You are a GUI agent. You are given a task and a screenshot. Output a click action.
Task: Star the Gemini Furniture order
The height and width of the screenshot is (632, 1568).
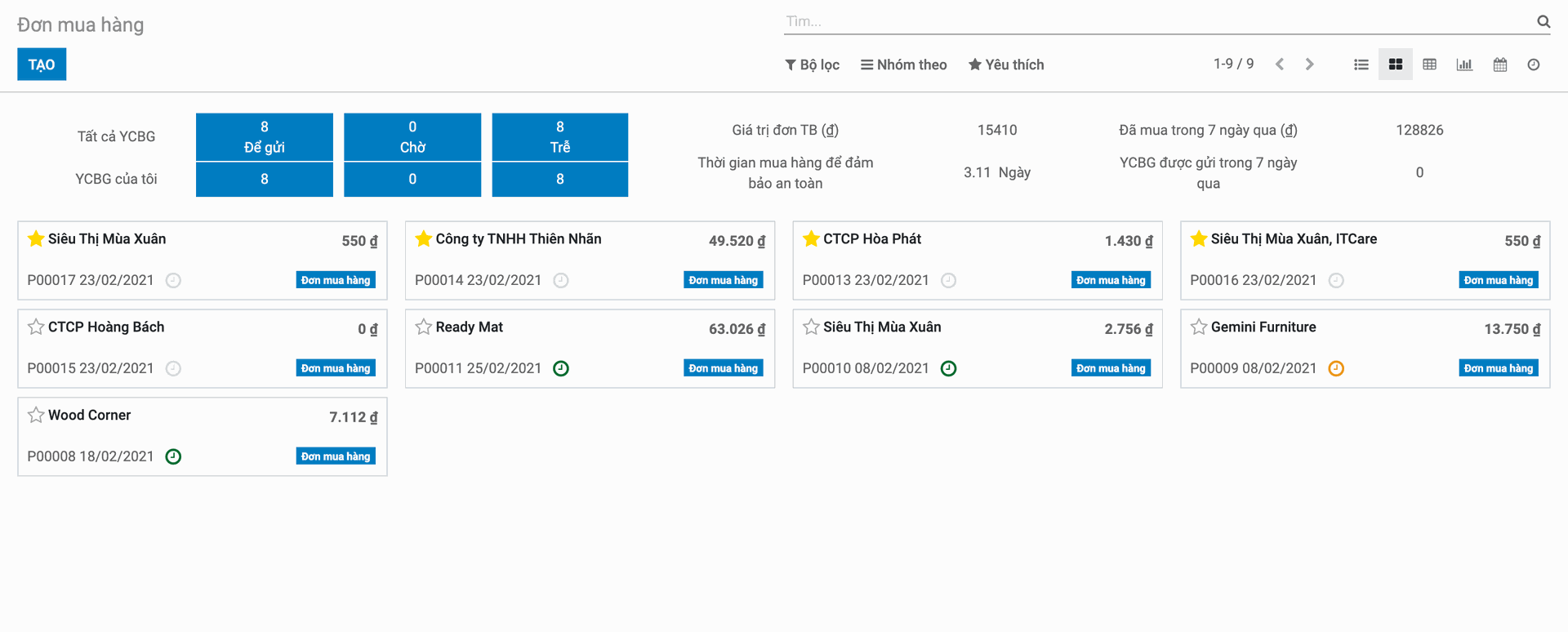[1198, 327]
